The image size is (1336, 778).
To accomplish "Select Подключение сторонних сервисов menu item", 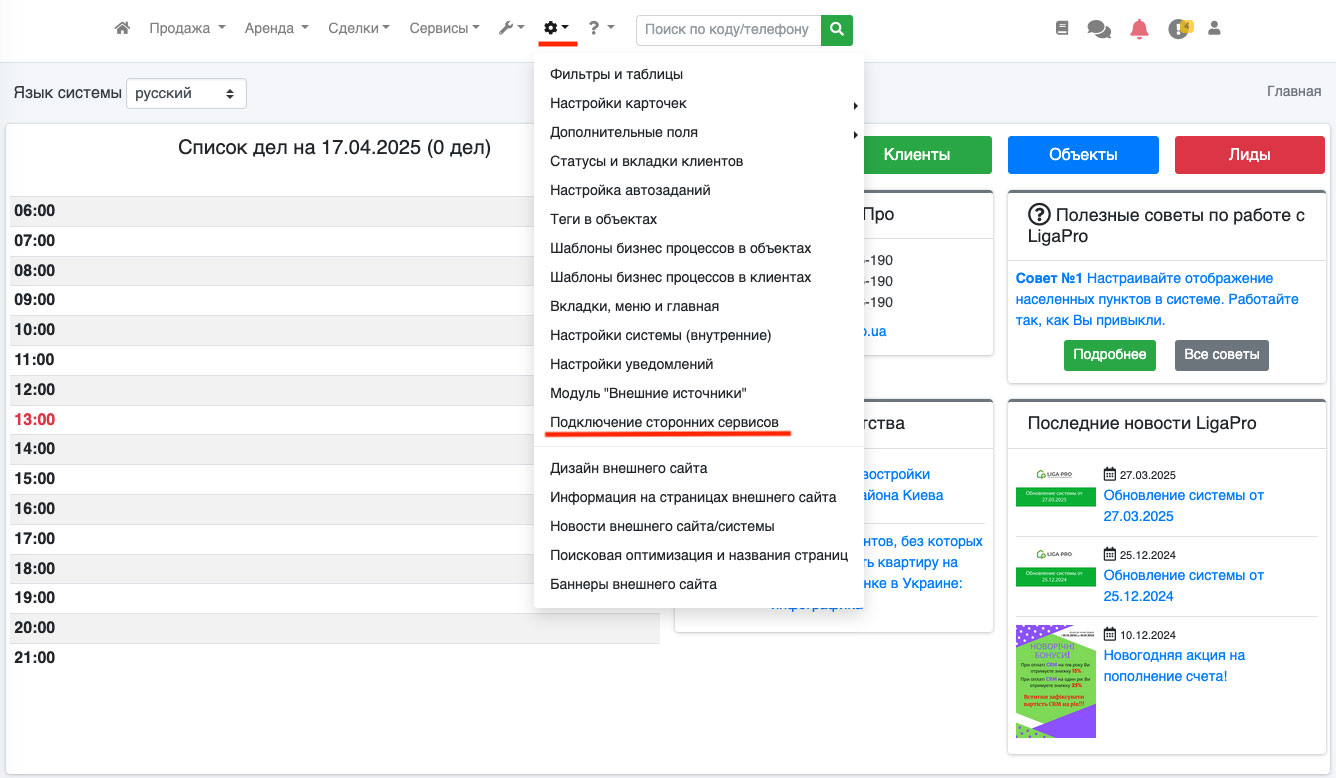I will [x=664, y=422].
